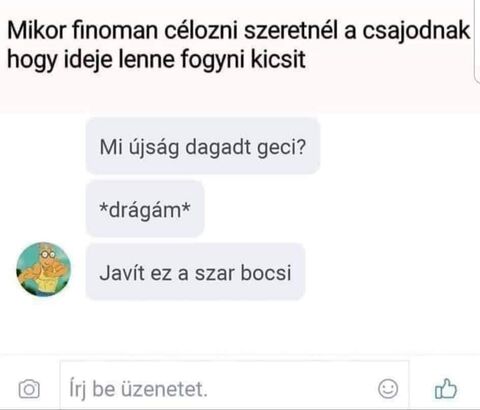Open the emoji smiley picker
Viewport: 480px width, 410px height.
[x=388, y=389]
